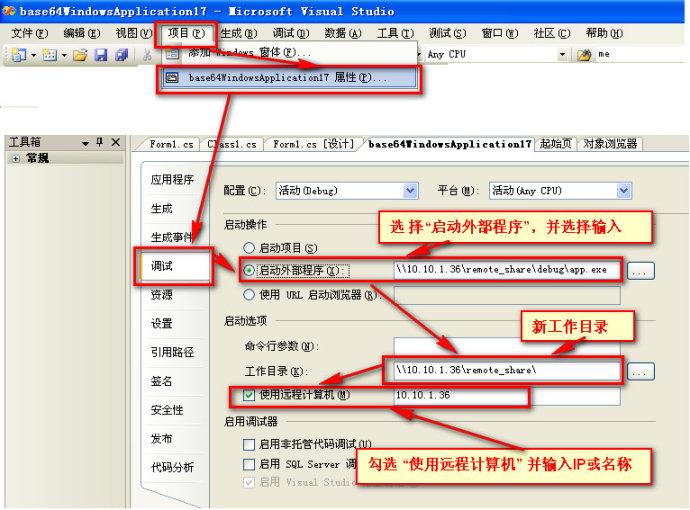Switch to the Class1.cs tab

coord(232,144)
